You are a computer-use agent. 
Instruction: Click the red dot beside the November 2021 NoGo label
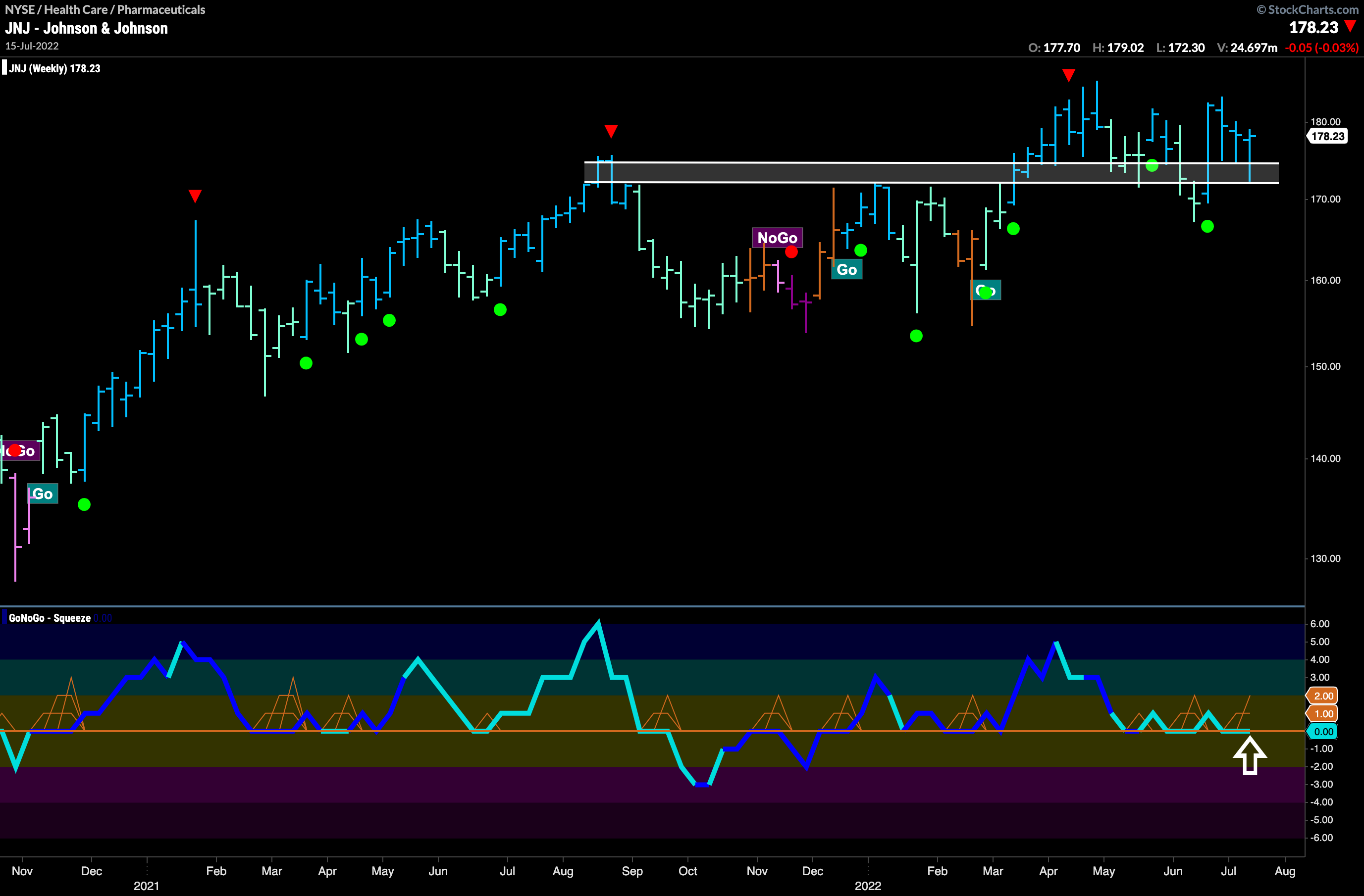click(791, 251)
